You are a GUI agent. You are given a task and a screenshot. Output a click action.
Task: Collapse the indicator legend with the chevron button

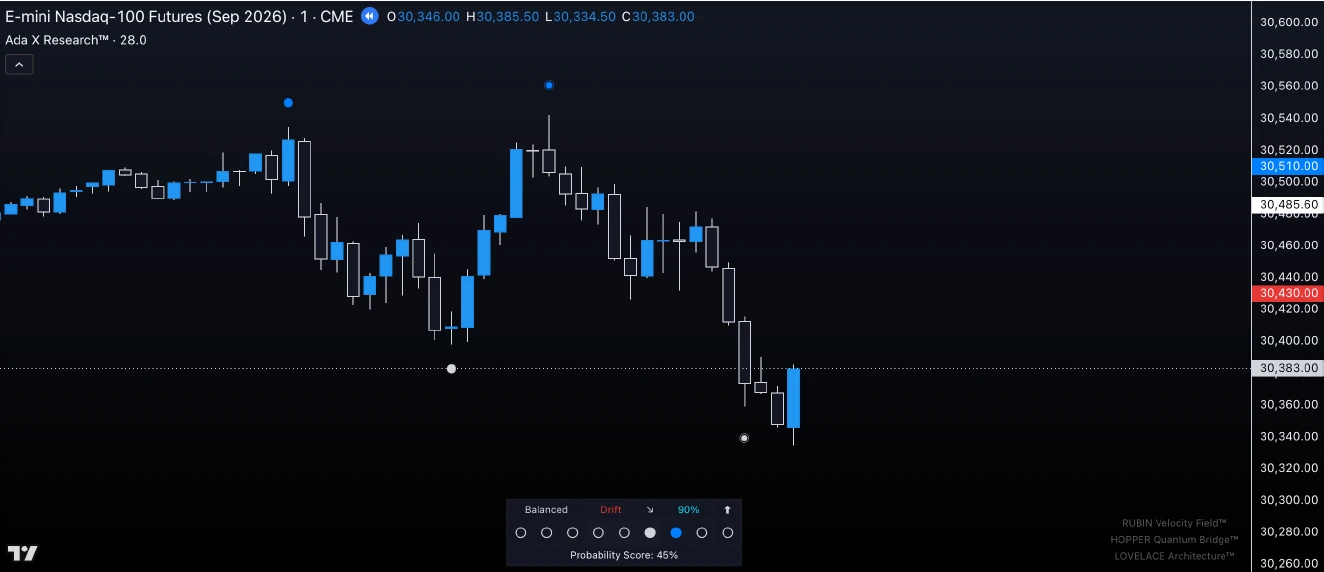19,65
